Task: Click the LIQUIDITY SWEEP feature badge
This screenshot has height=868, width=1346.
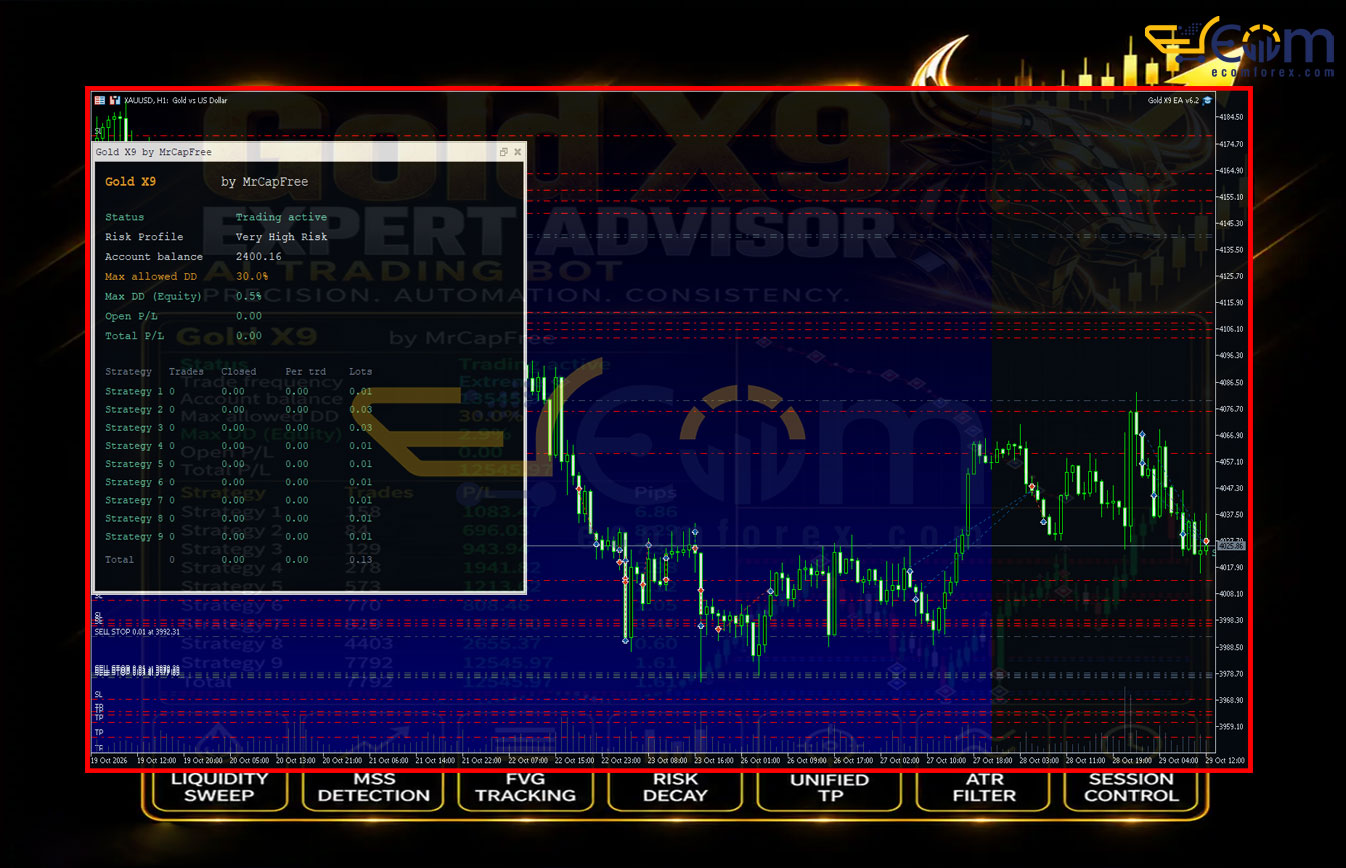Action: (x=220, y=787)
